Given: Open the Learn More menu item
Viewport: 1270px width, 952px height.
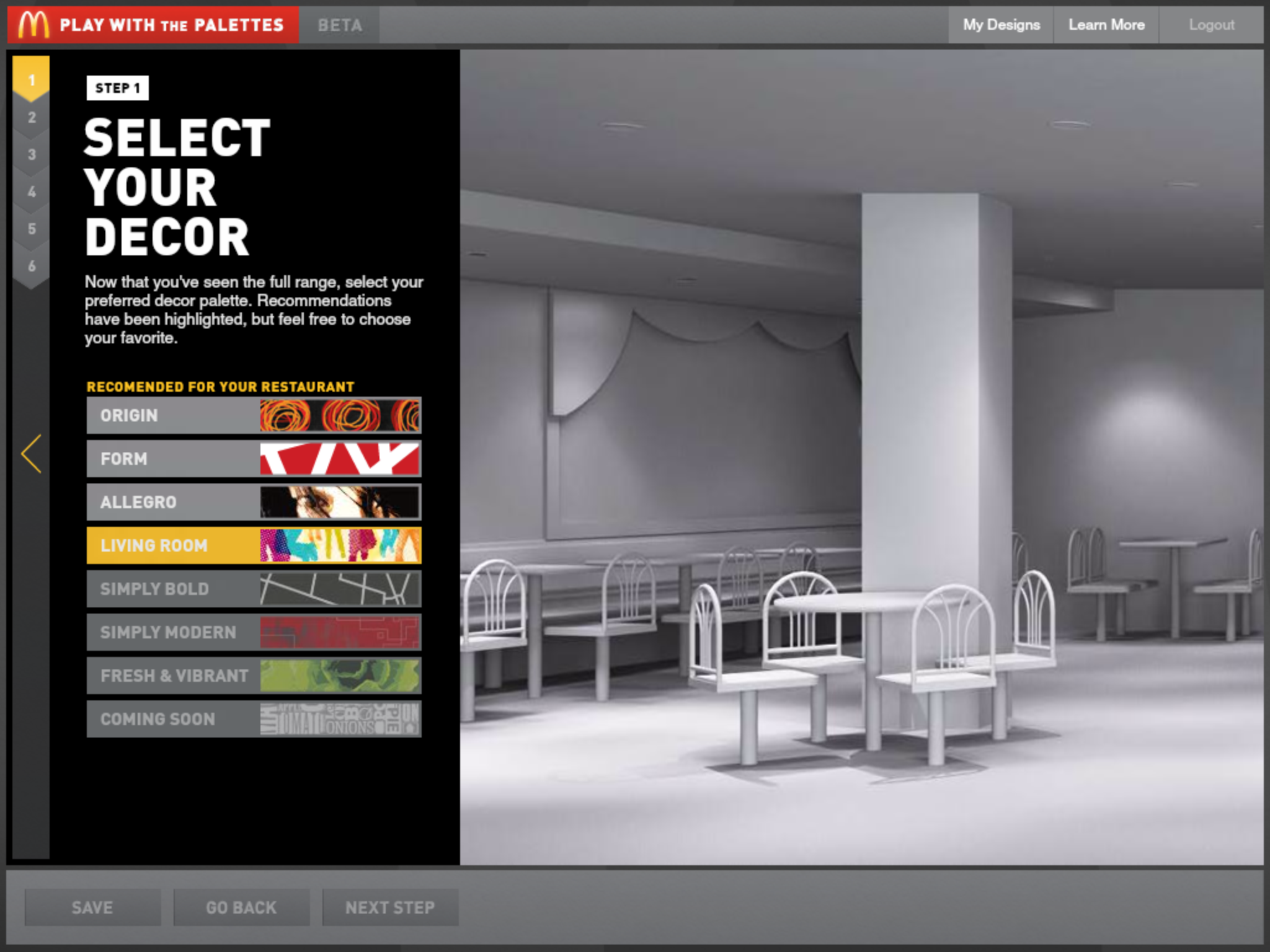Looking at the screenshot, I should (1106, 25).
